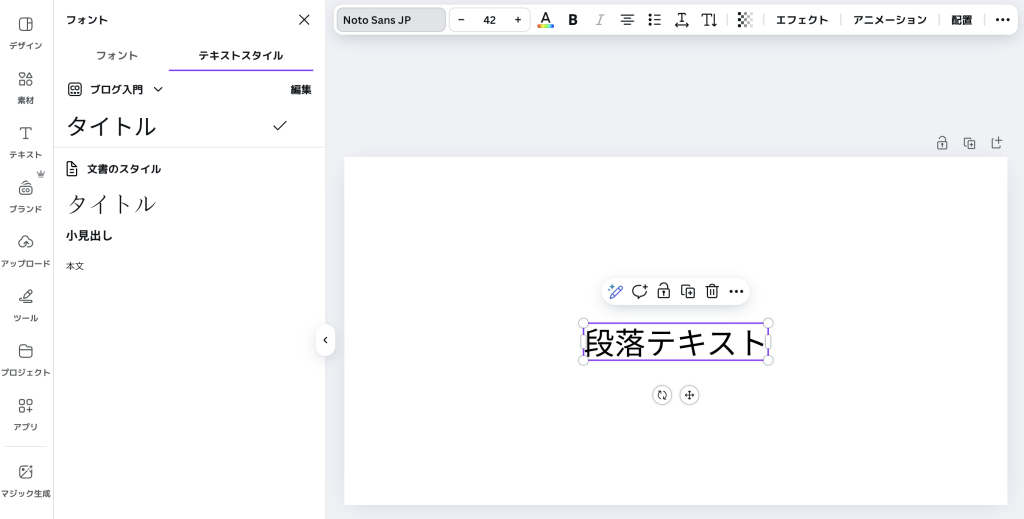Expand the ブログ入門 style dropdown
This screenshot has height=519, width=1024.
158,89
